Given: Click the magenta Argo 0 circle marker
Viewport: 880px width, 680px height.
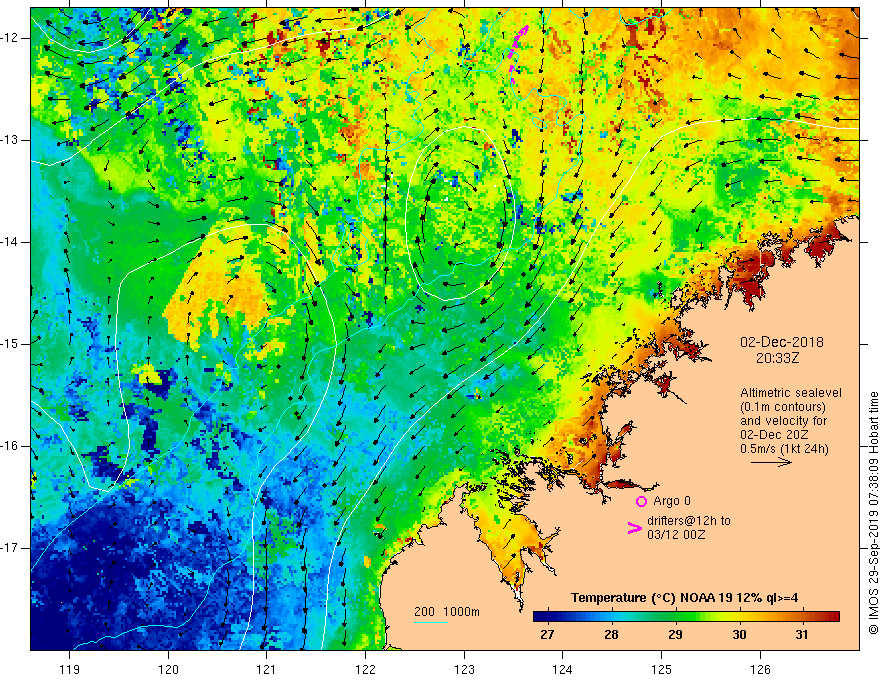Looking at the screenshot, I should pyautogui.click(x=641, y=501).
